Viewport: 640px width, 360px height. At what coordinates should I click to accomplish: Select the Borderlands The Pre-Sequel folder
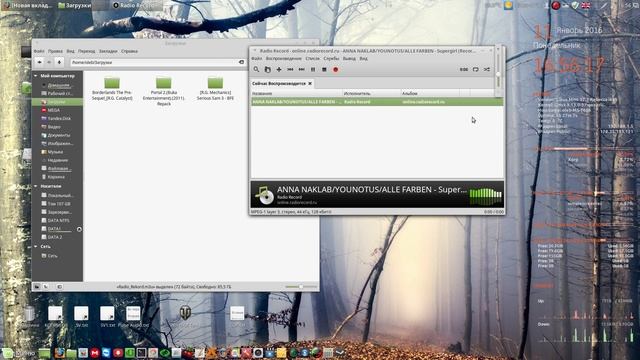tap(112, 89)
